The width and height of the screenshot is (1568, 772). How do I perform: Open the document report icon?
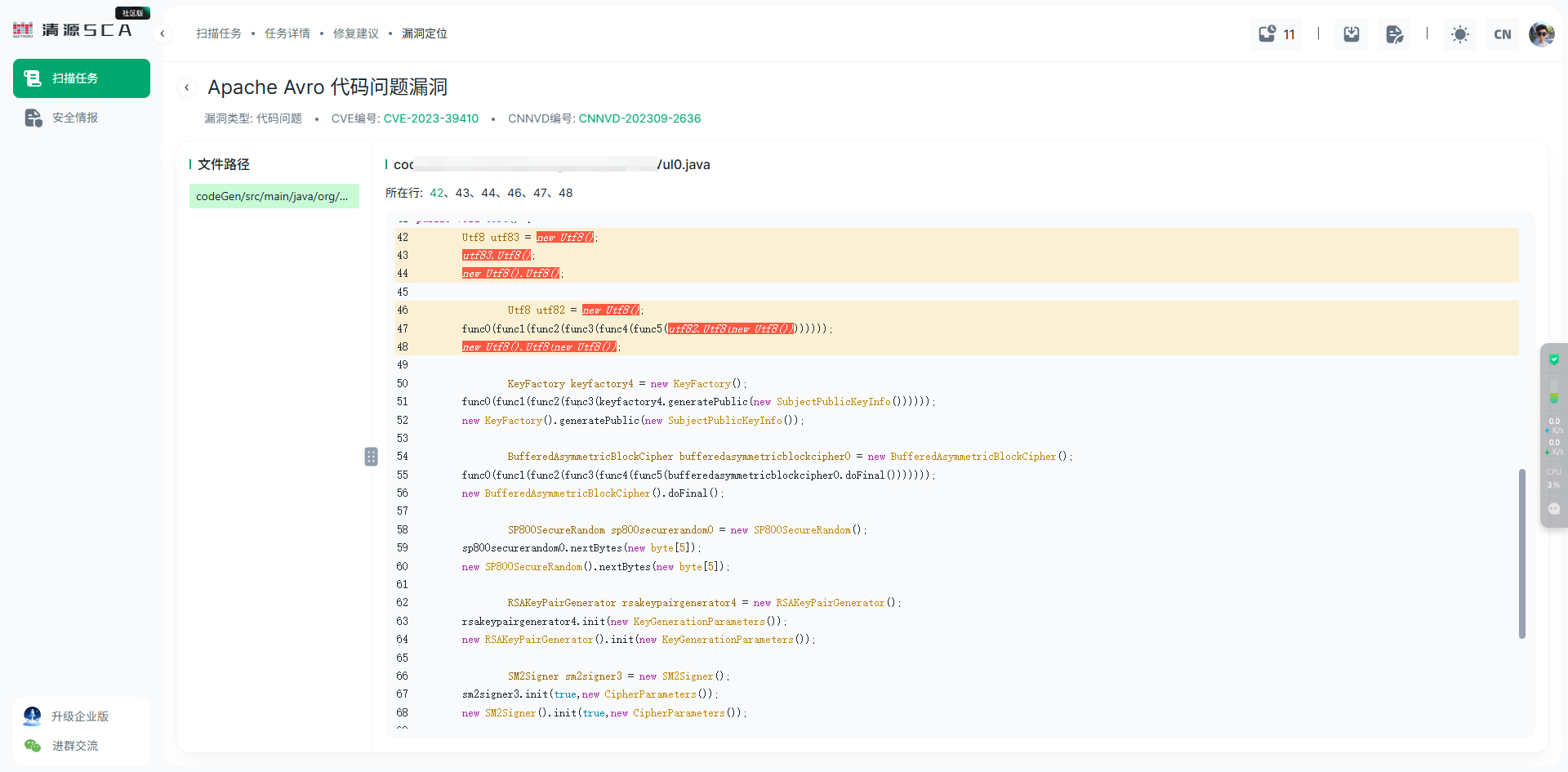pos(1394,34)
